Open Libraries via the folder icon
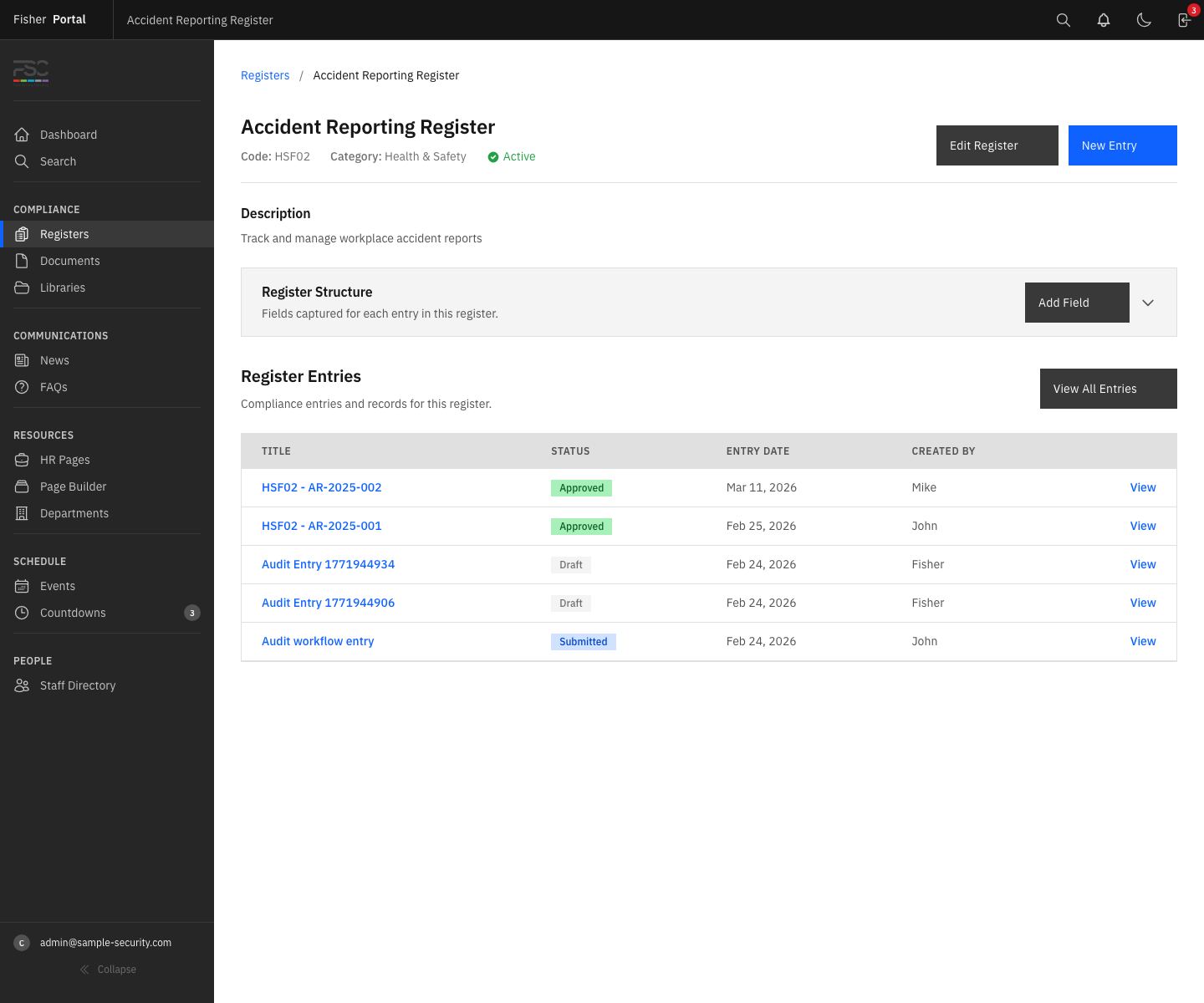Screen dimensions: 1204x1003 pos(22,287)
